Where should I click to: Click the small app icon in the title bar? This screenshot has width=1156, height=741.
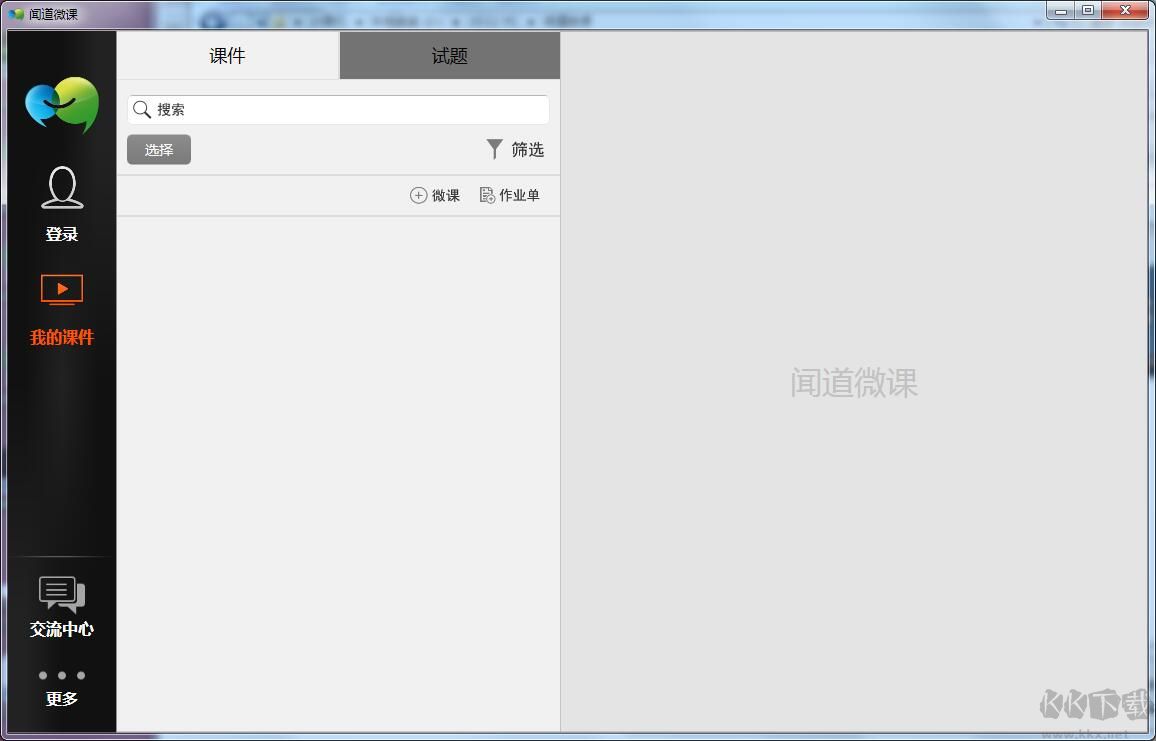click(16, 14)
